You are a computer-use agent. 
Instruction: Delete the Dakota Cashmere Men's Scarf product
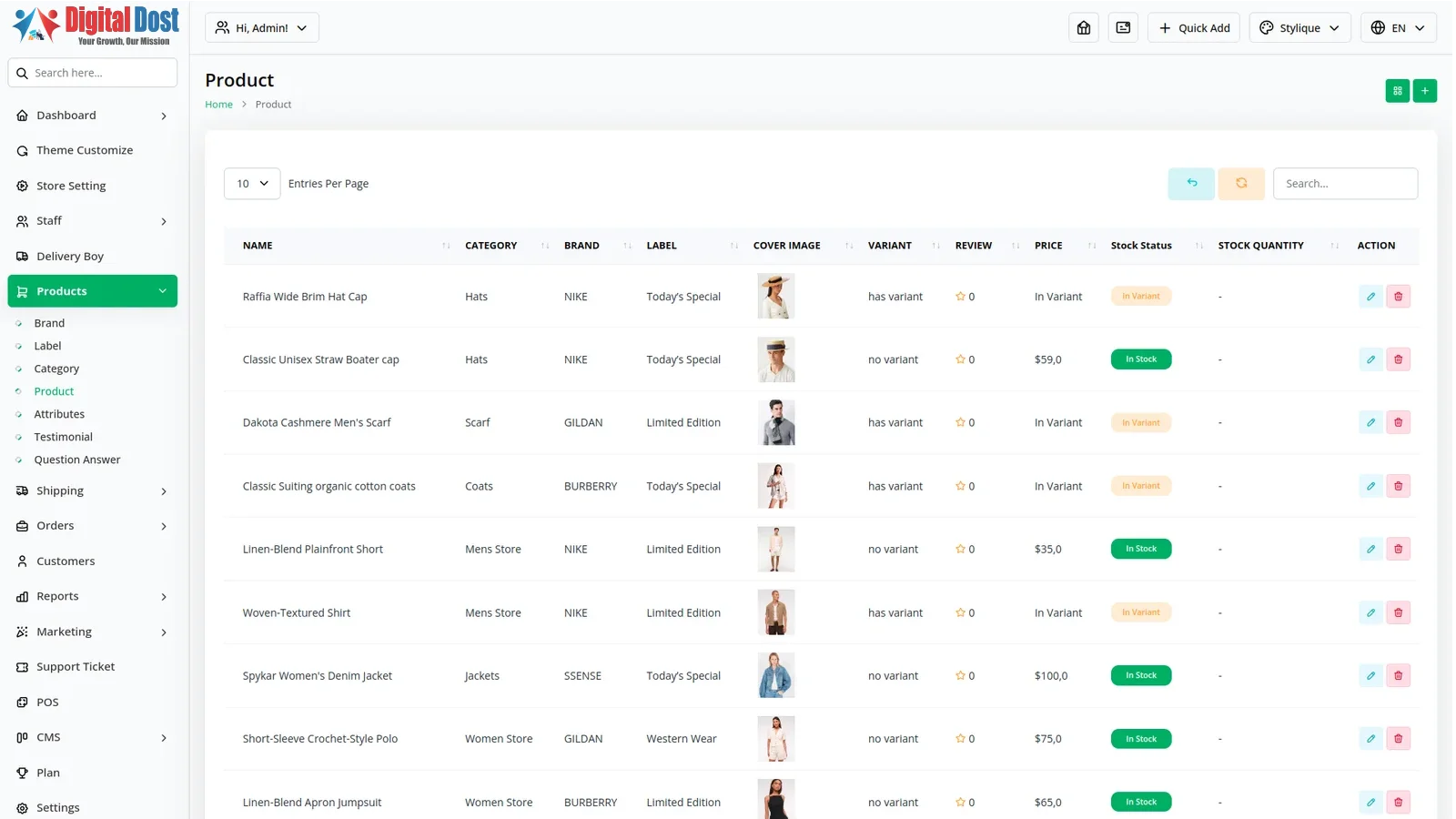click(1398, 423)
